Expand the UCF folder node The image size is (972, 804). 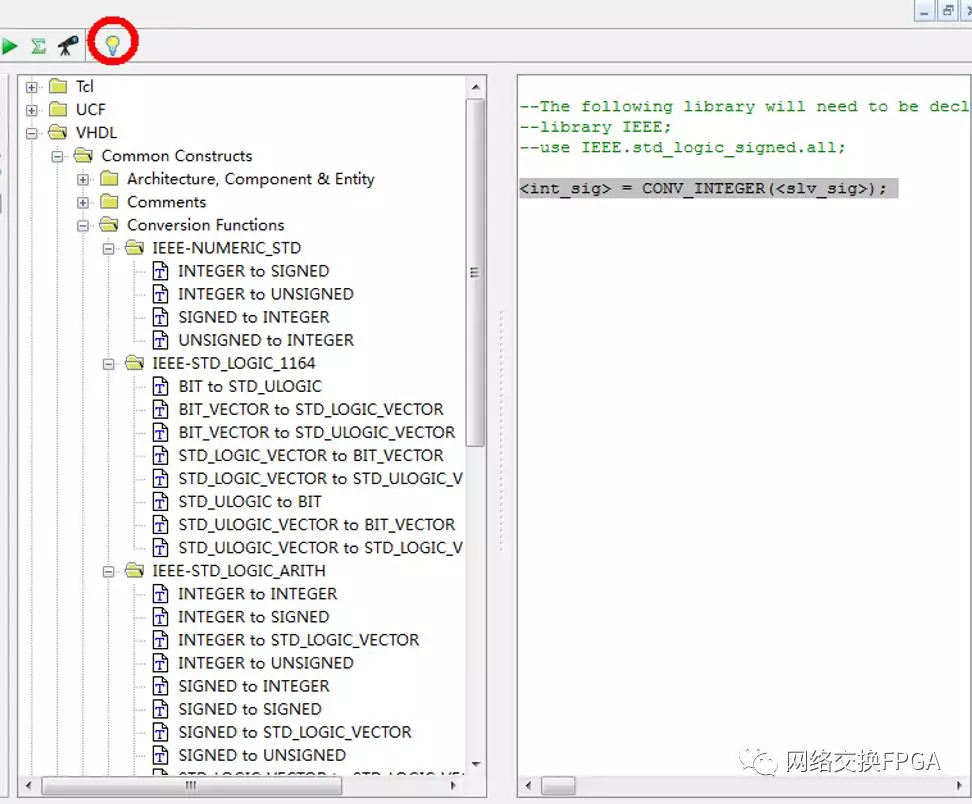tap(32, 110)
